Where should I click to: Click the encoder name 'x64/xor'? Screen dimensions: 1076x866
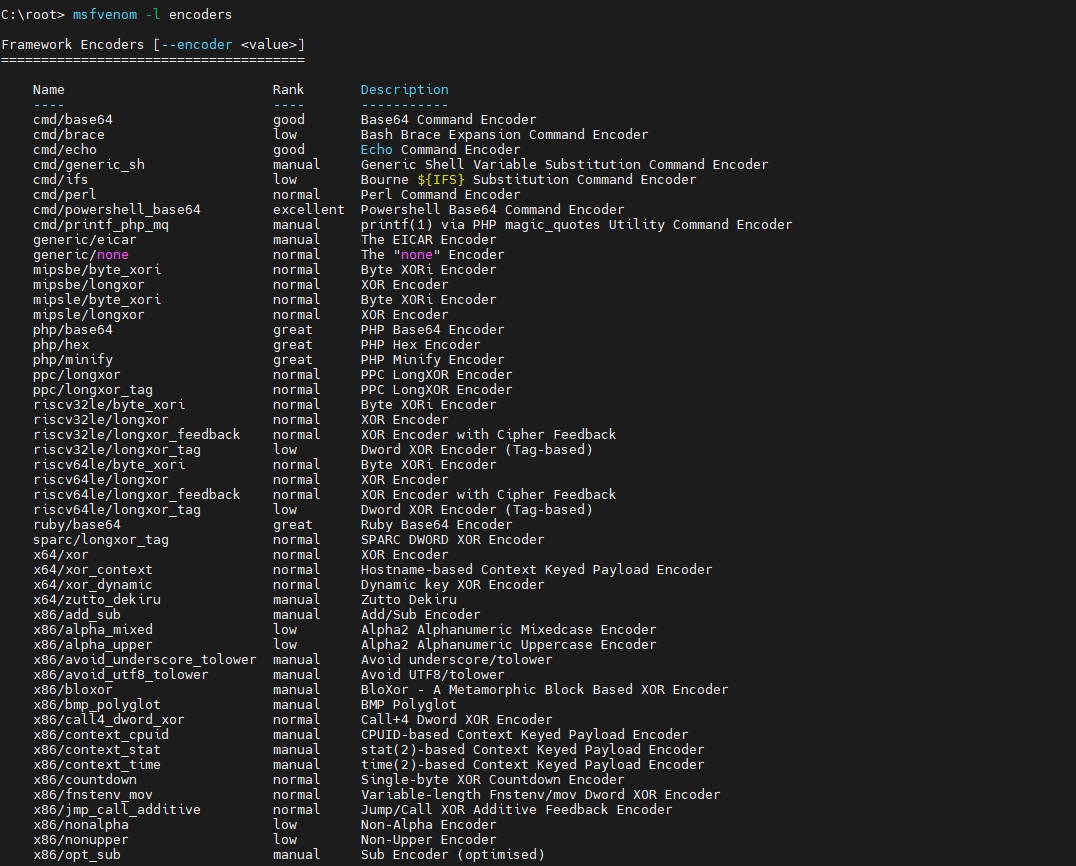61,555
